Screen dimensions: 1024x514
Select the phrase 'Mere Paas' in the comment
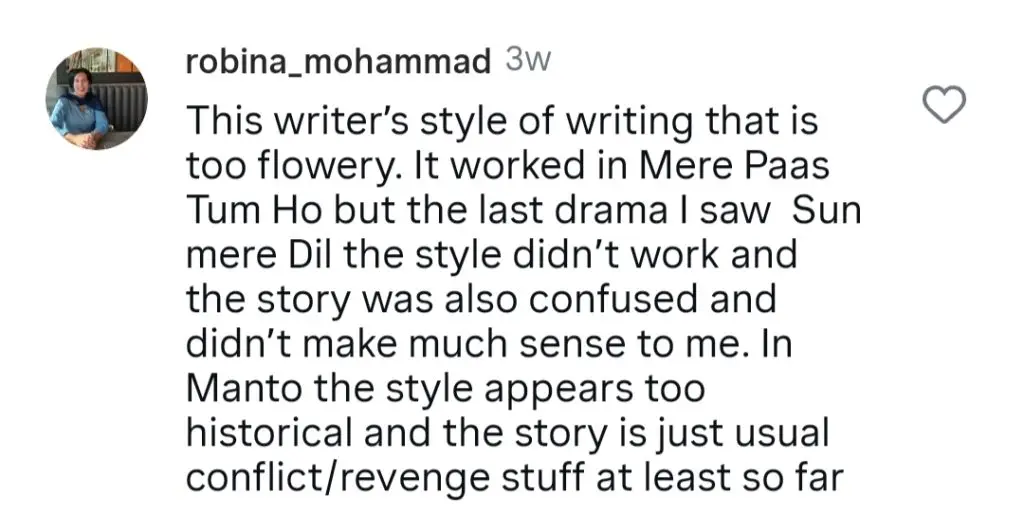click(x=734, y=166)
